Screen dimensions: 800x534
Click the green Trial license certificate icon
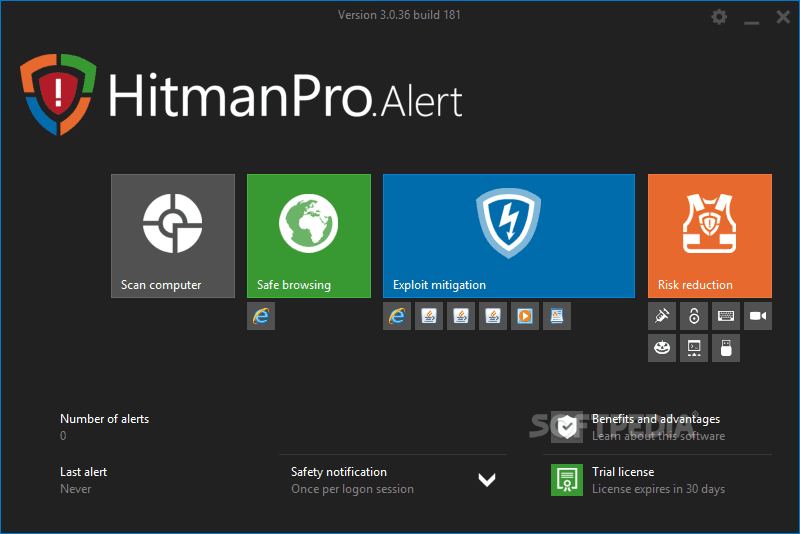[x=566, y=480]
